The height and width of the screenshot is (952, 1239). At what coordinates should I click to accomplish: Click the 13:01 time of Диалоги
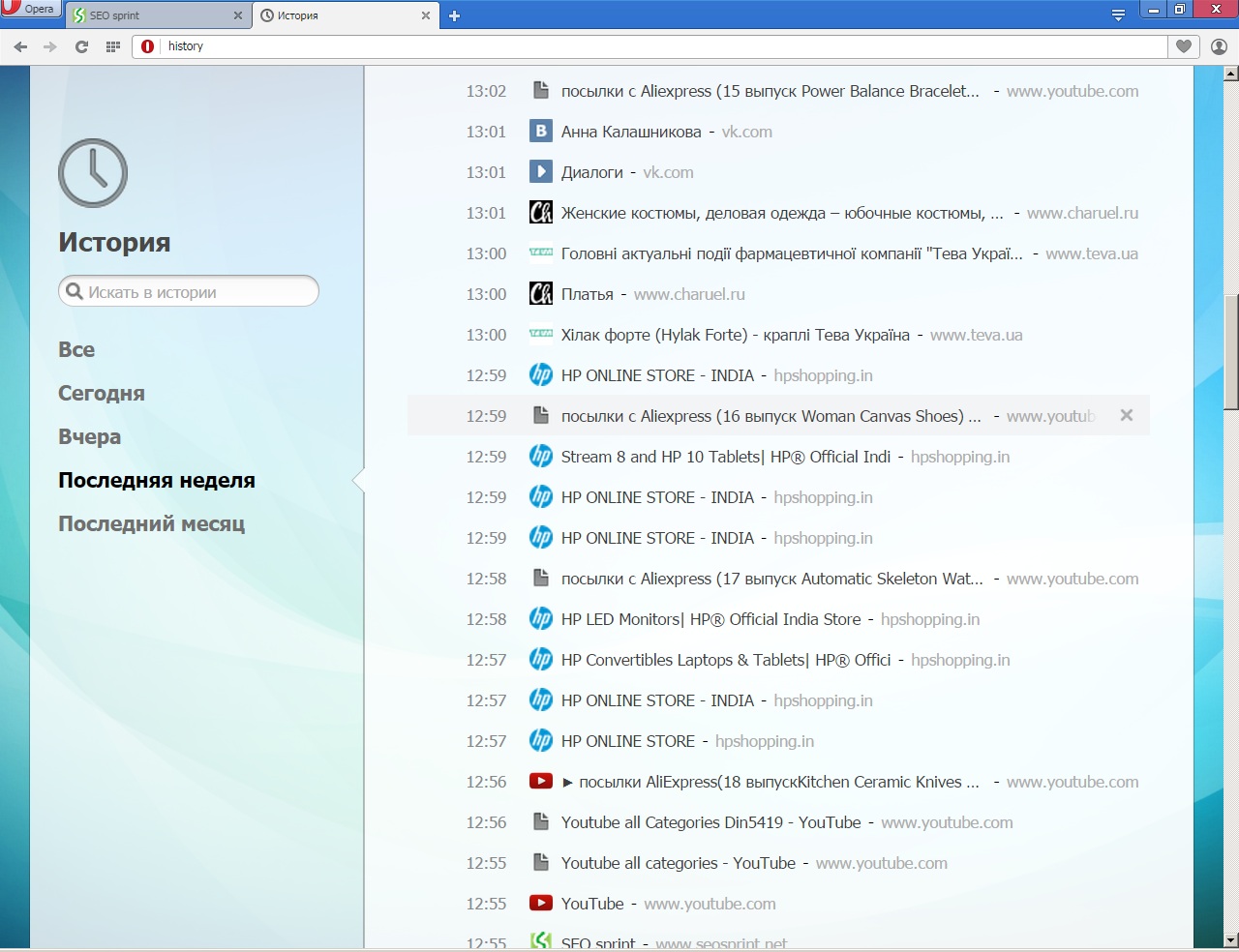486,172
